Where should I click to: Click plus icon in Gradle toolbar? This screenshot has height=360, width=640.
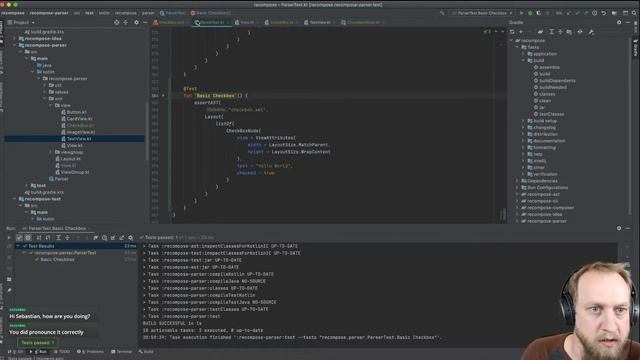tap(521, 32)
